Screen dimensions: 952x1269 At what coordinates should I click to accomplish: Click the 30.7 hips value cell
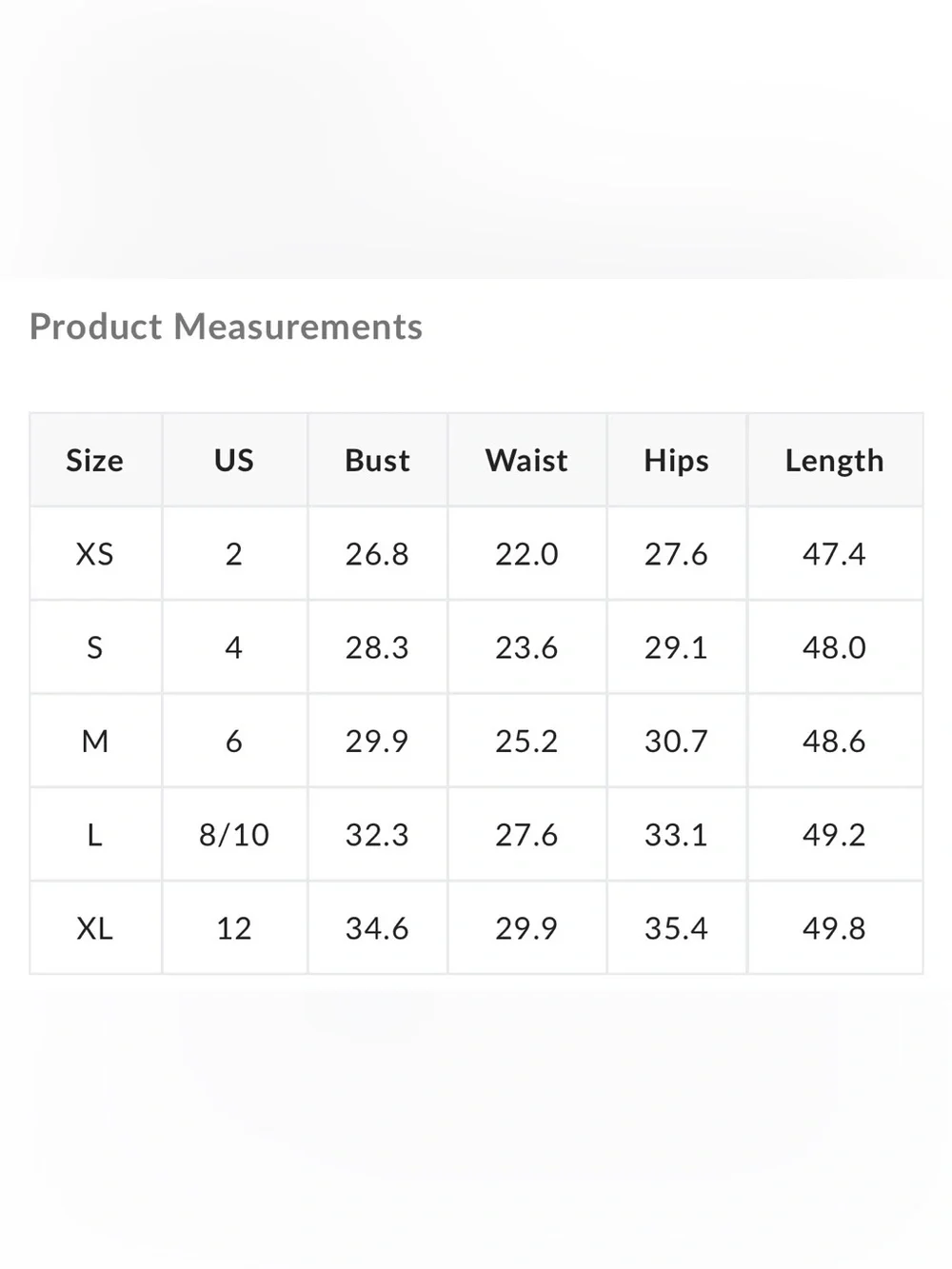pos(677,741)
